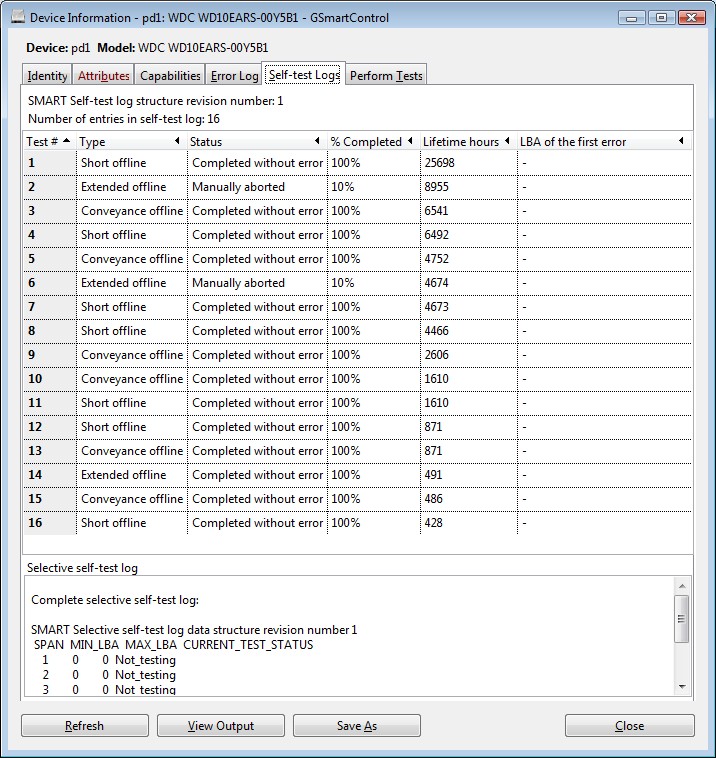Switch to the Attributes tab
The image size is (716, 758).
click(103, 75)
